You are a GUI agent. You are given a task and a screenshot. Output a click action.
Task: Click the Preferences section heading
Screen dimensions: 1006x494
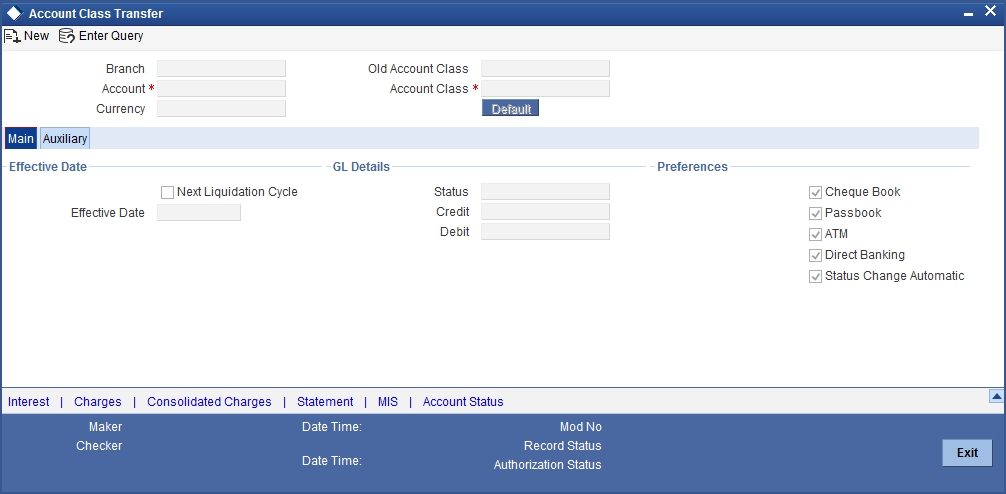click(692, 167)
